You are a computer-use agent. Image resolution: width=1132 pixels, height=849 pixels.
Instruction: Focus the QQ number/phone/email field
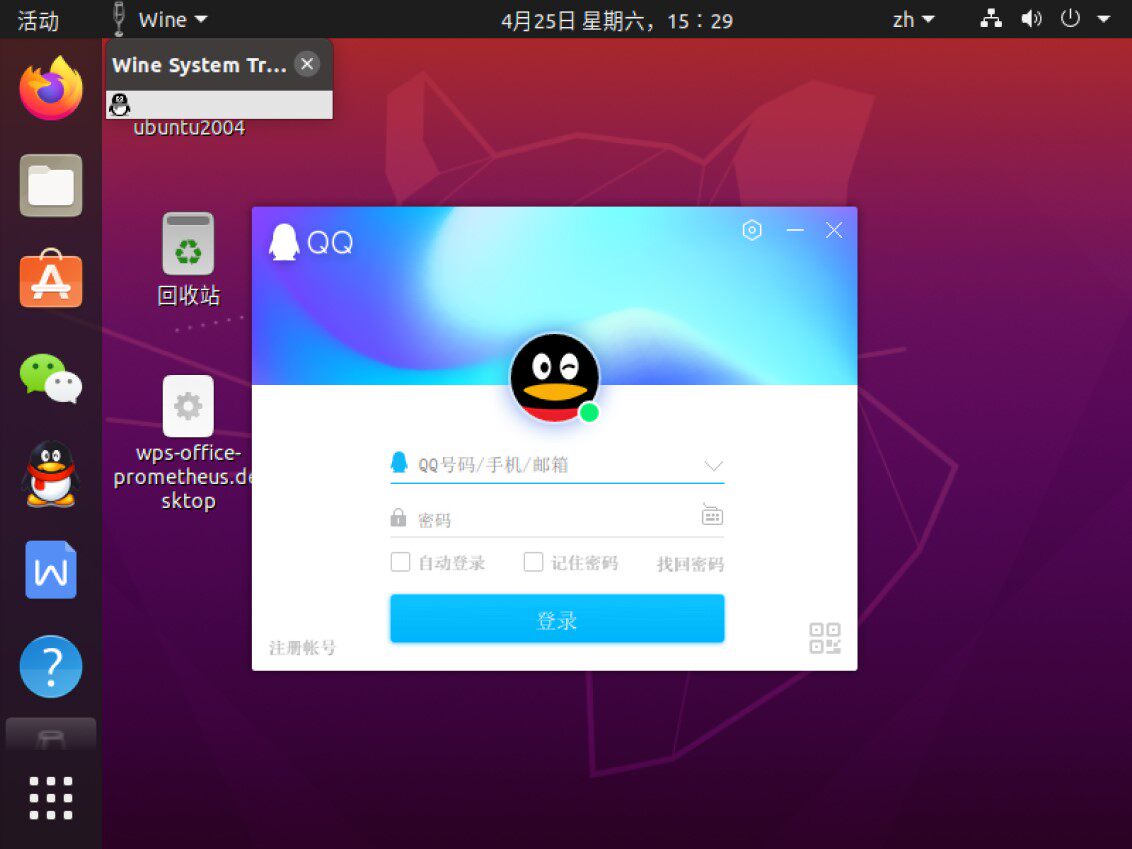click(x=557, y=464)
